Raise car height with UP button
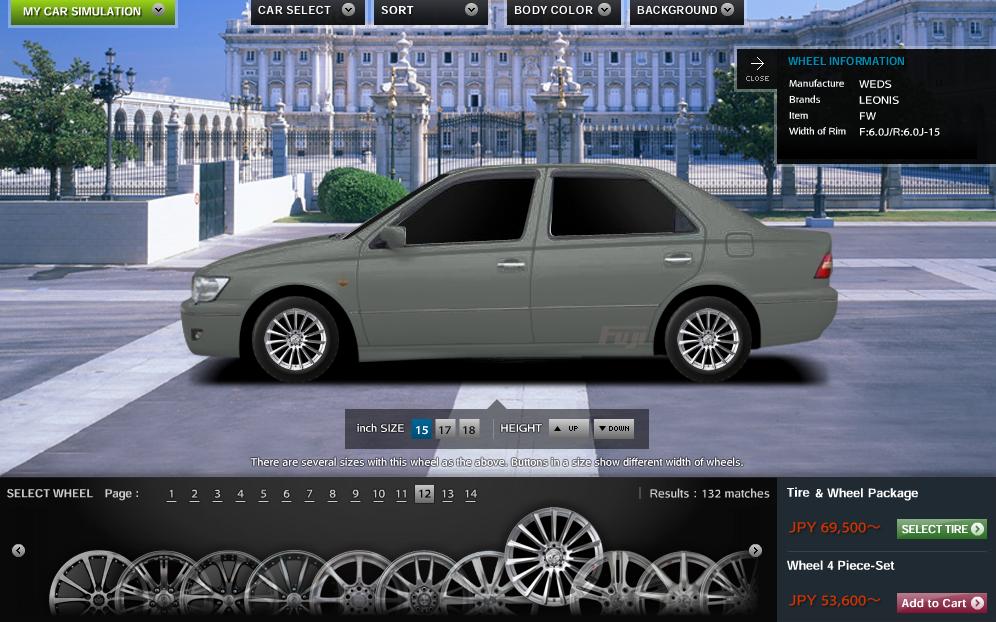Image resolution: width=996 pixels, height=622 pixels. click(x=568, y=428)
